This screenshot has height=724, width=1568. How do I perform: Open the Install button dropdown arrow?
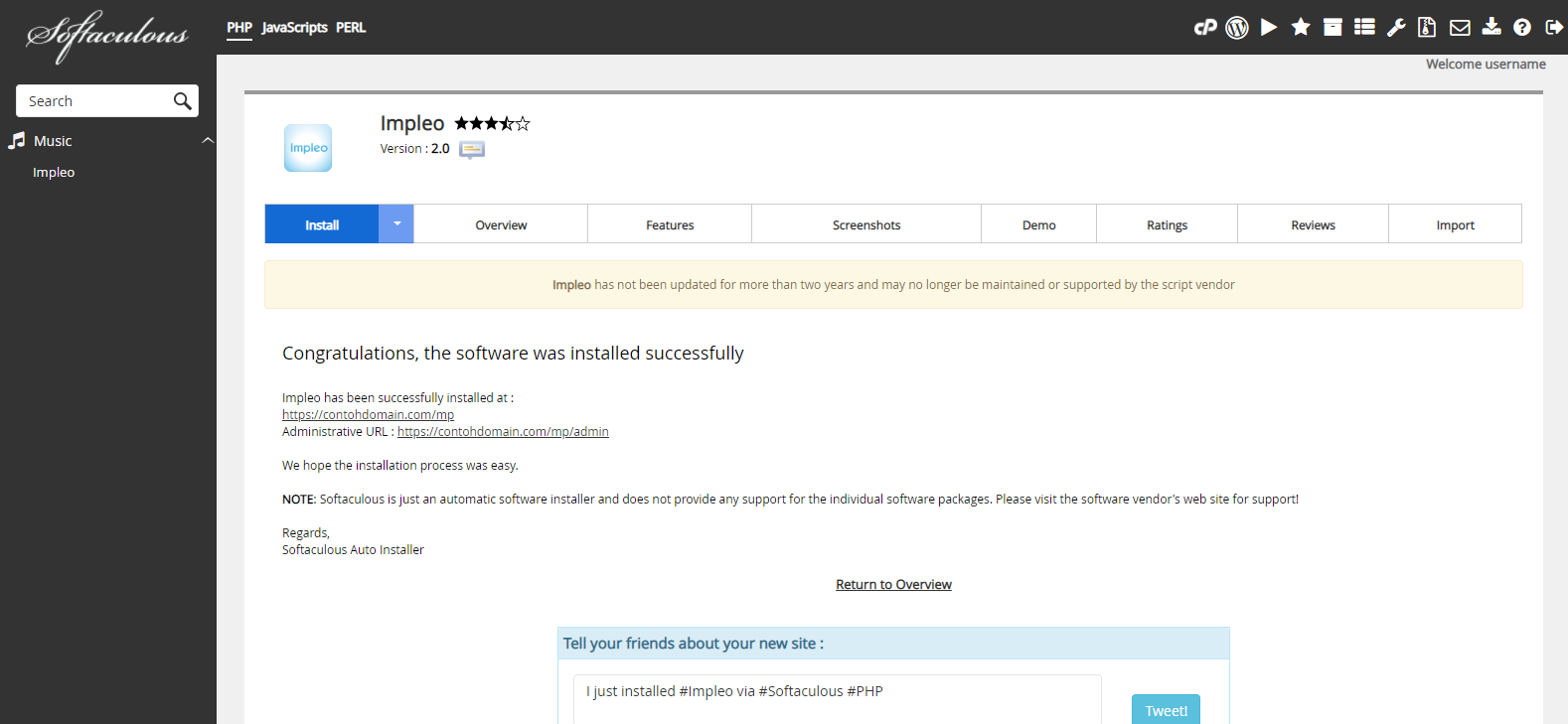(396, 224)
